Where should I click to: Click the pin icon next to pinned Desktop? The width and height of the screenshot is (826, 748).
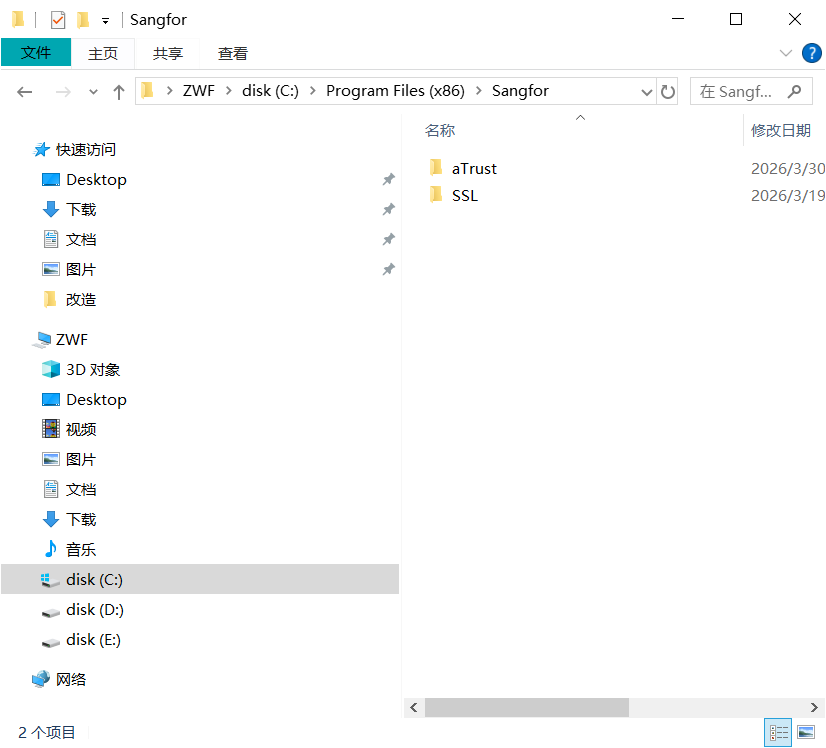(389, 180)
